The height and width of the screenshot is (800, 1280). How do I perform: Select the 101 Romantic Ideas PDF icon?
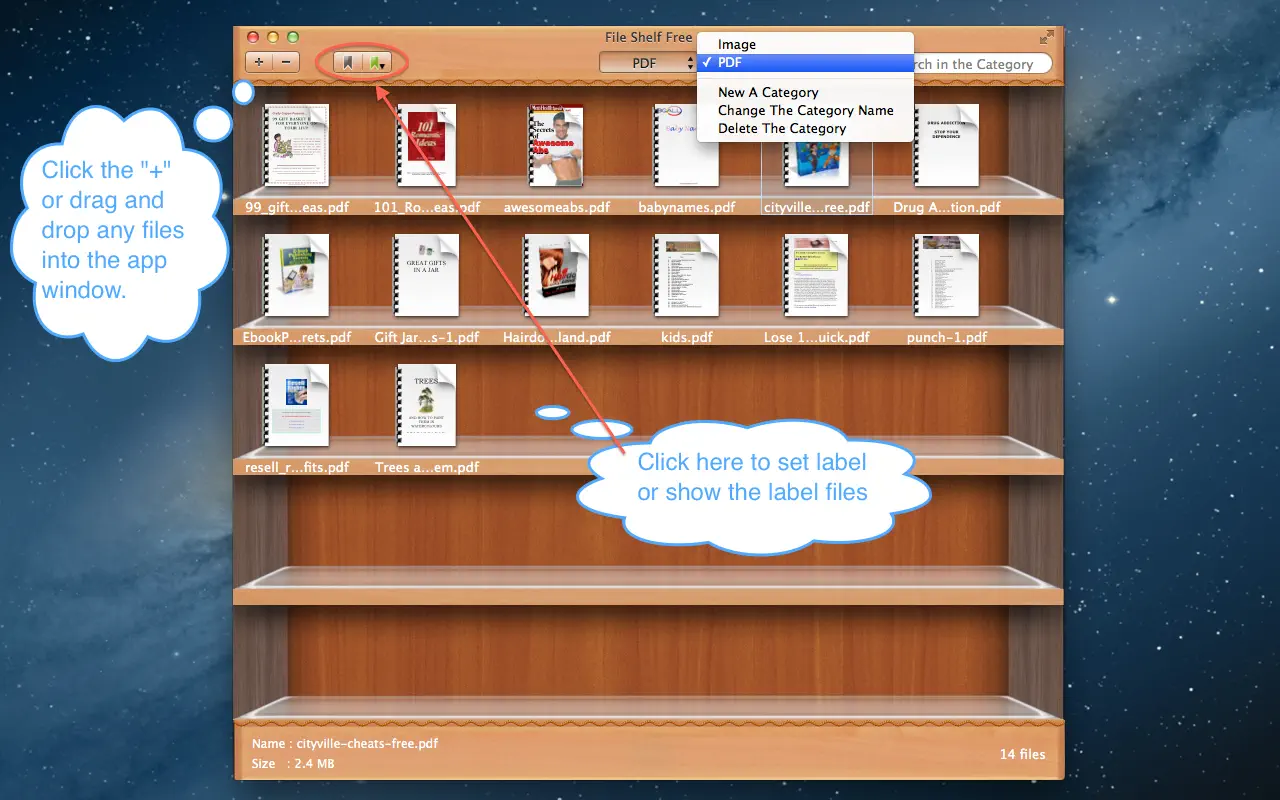(x=426, y=146)
